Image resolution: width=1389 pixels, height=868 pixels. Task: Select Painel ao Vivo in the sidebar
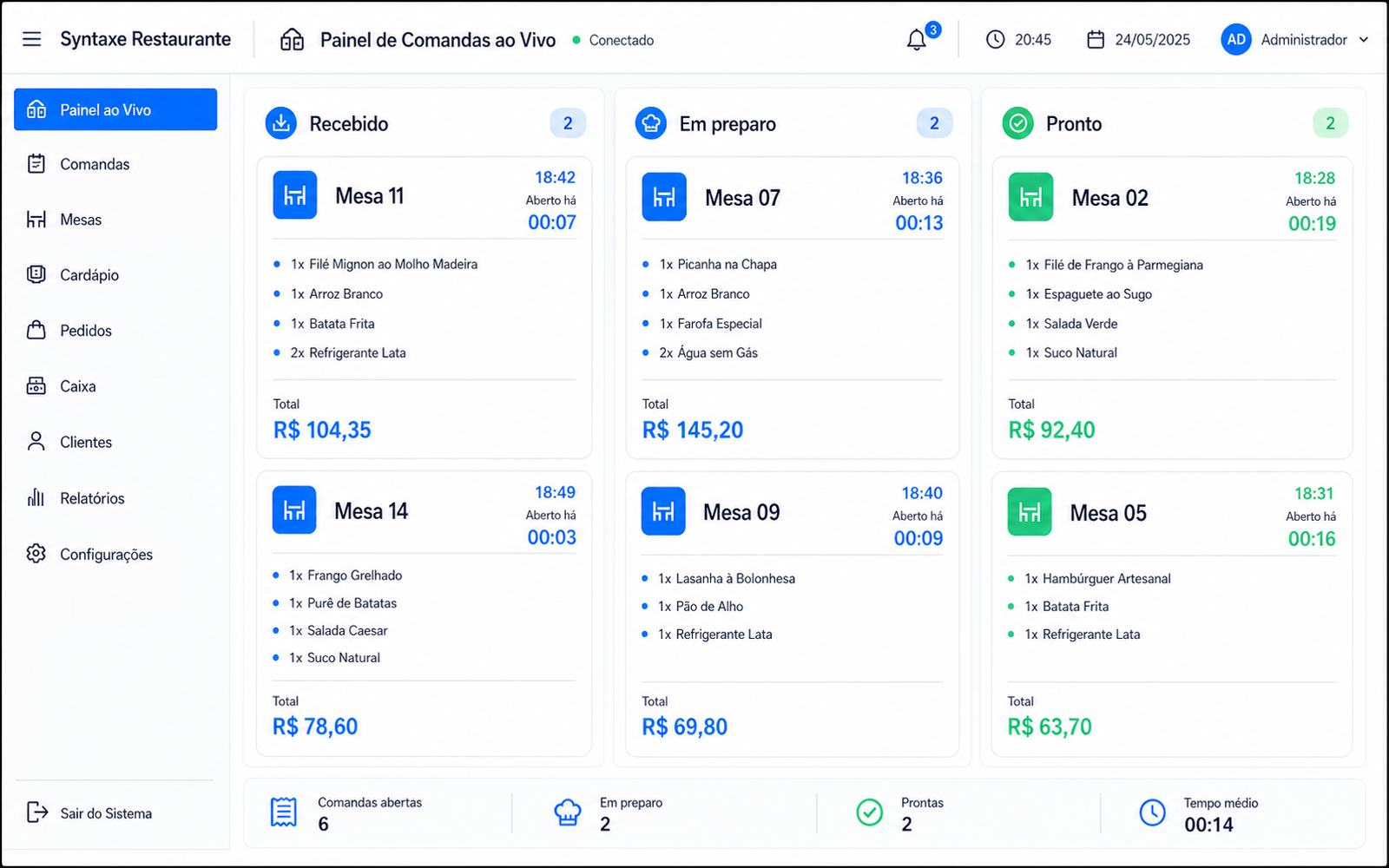(x=115, y=109)
